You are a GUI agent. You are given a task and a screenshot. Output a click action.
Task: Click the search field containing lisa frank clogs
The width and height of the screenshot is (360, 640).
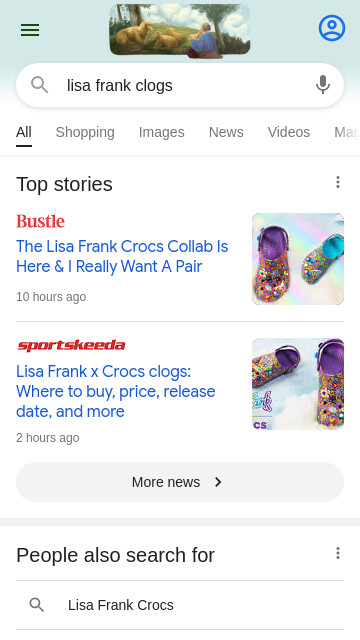(180, 85)
